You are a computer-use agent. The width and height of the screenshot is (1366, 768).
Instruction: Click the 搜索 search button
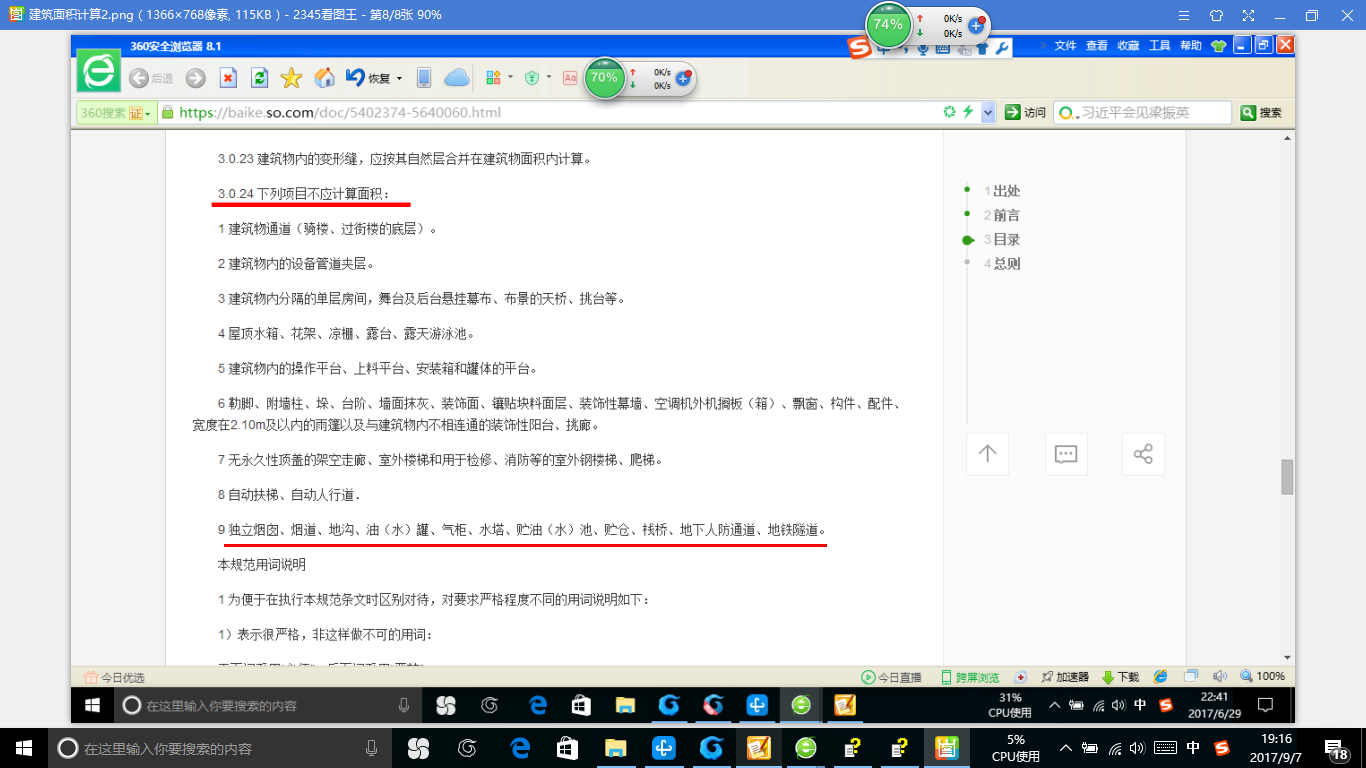[1261, 113]
